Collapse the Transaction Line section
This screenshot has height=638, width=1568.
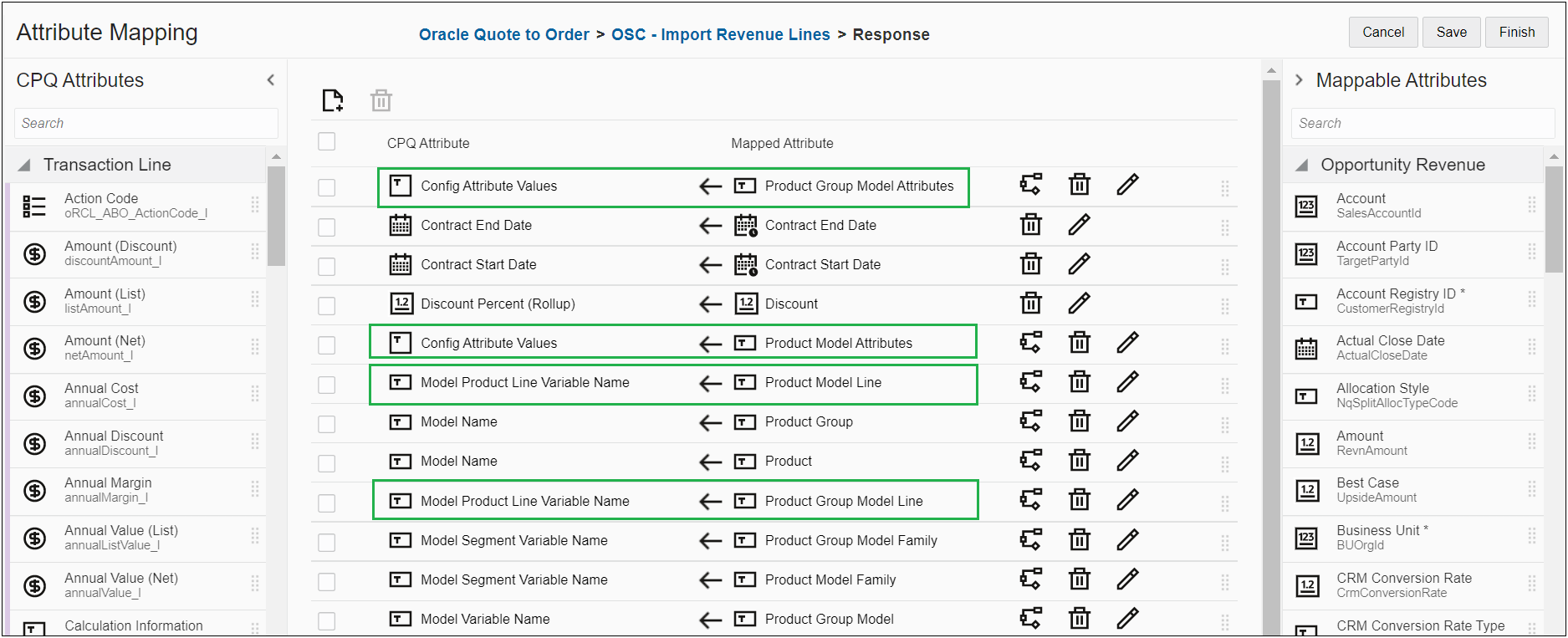pyautogui.click(x=25, y=165)
